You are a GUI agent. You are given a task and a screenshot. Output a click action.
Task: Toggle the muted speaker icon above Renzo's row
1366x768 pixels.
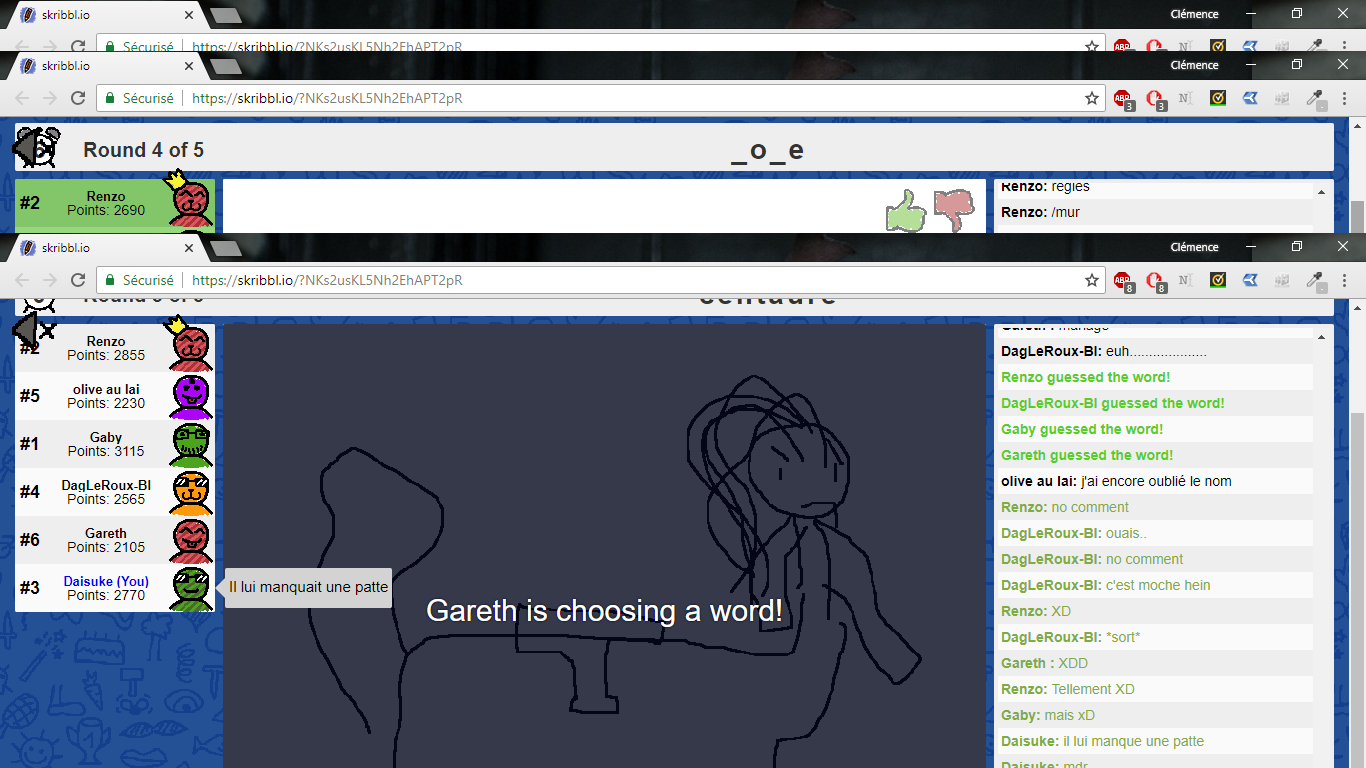point(32,330)
